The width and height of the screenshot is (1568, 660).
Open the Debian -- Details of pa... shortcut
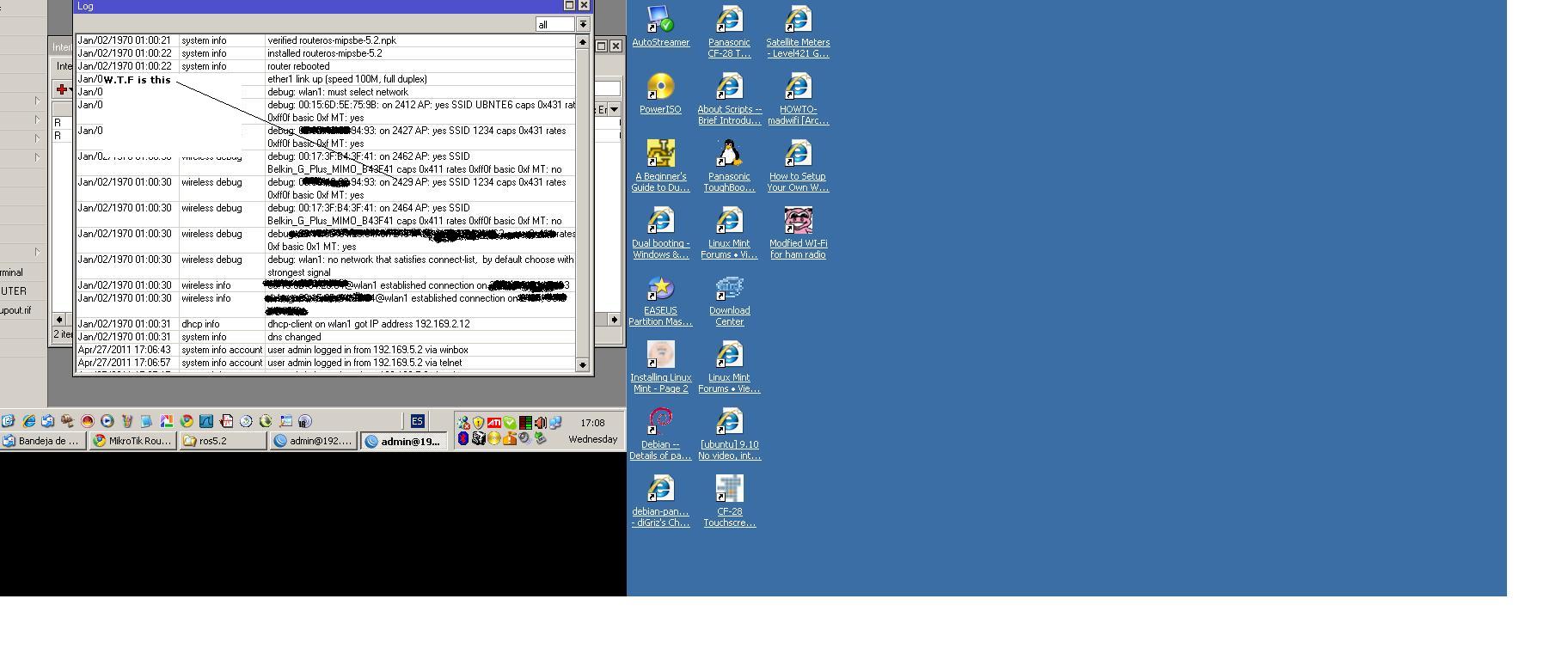[660, 434]
